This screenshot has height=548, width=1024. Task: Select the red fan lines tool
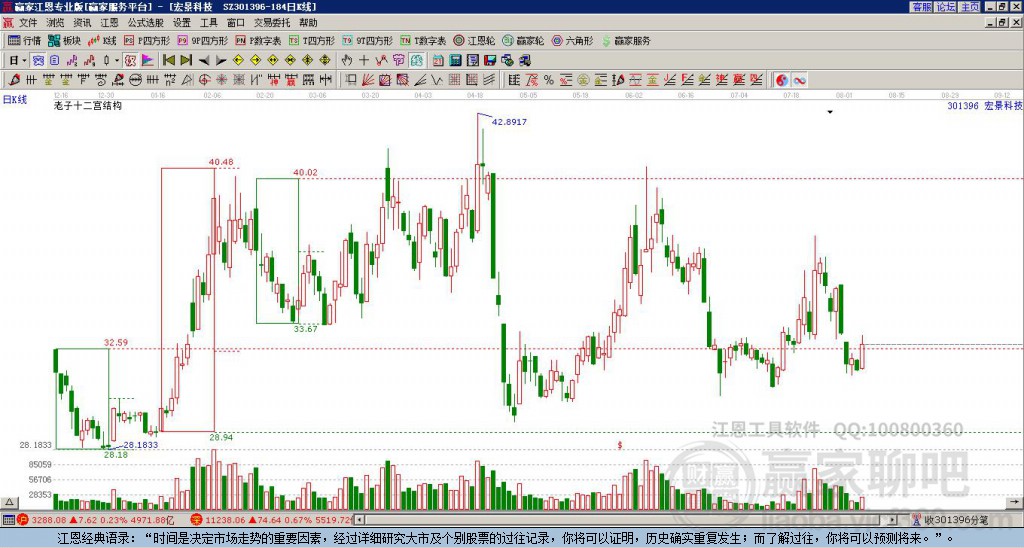(368, 80)
